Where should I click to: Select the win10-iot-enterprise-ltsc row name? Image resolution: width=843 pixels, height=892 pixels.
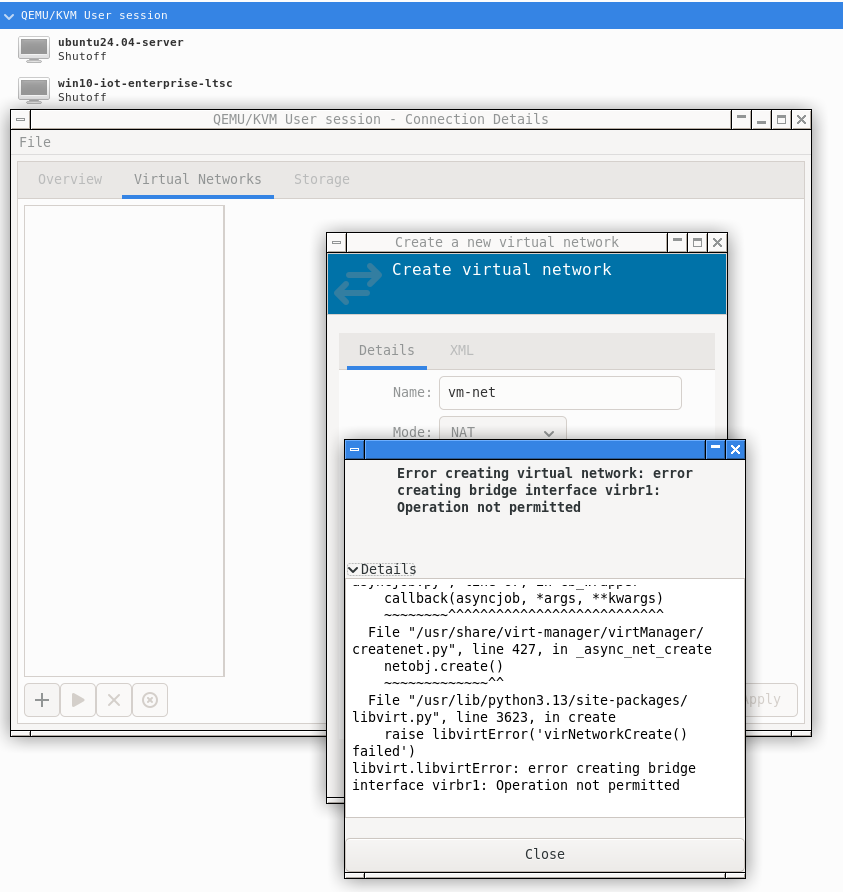(145, 83)
